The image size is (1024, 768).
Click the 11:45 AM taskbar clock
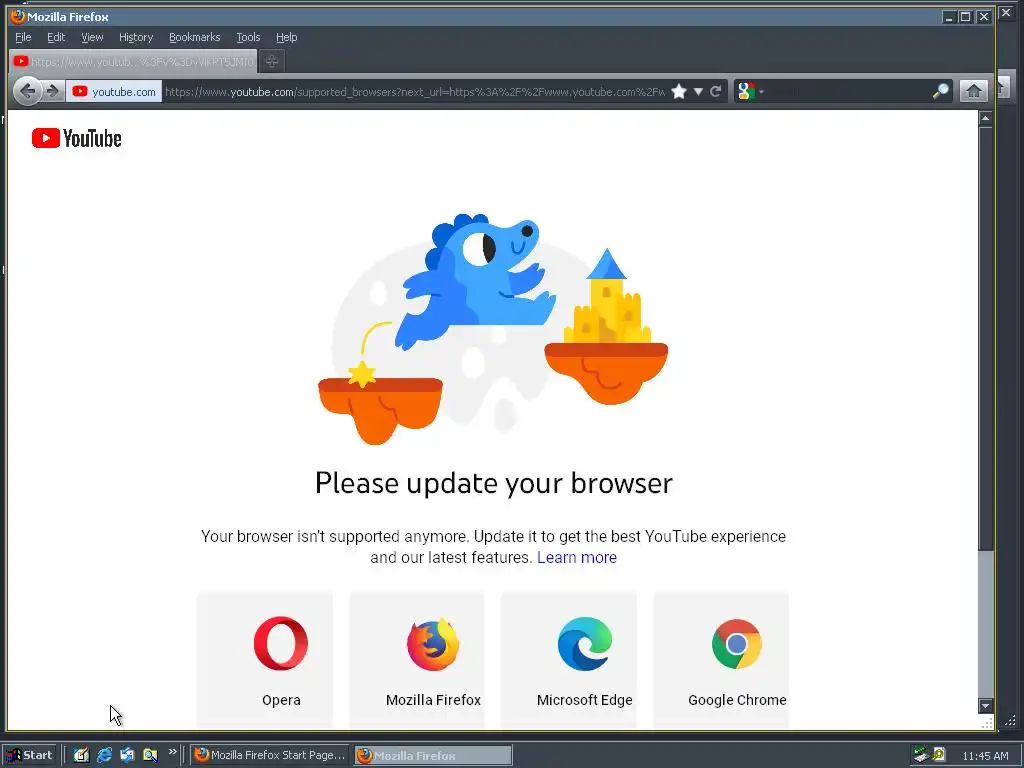pos(985,756)
